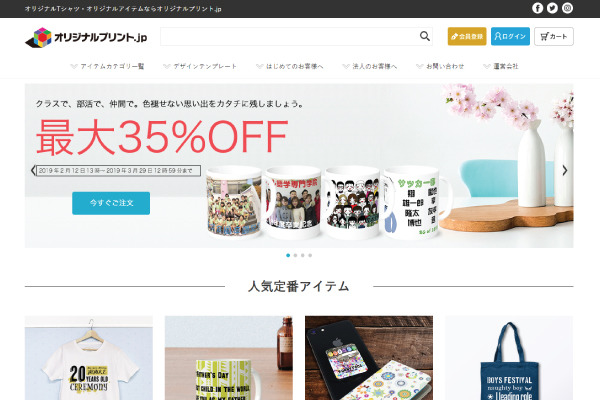Open the Twitter social icon
Viewport: 600px width, 400px height.
(552, 8)
